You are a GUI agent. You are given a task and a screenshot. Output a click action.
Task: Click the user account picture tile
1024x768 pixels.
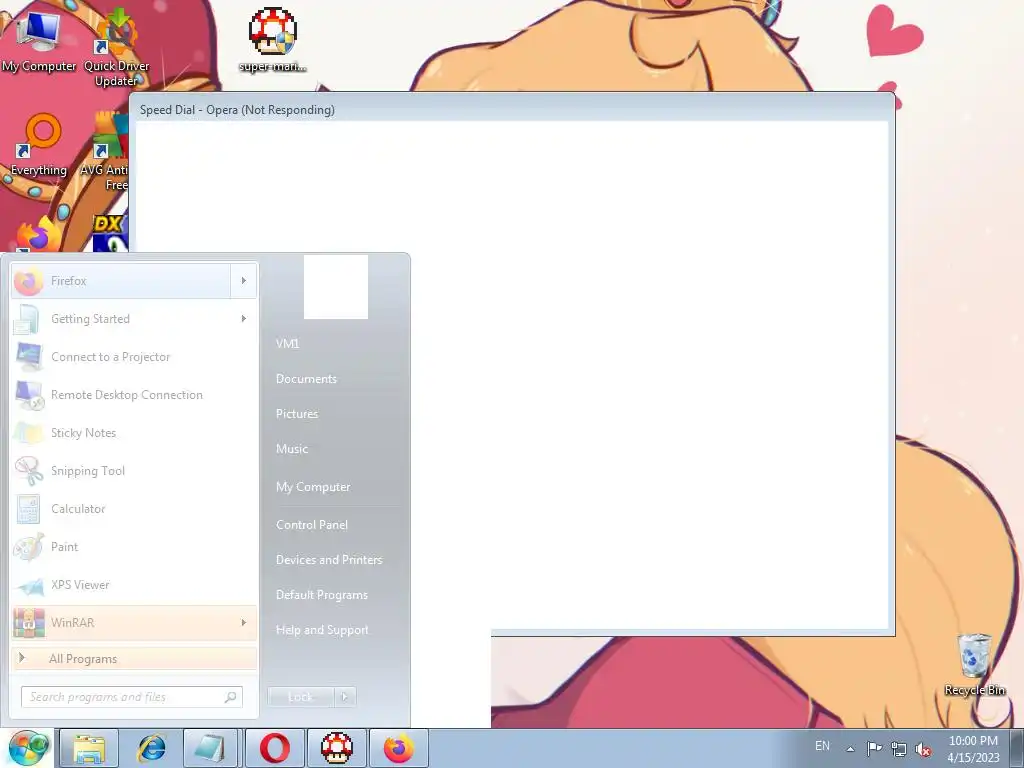[336, 287]
